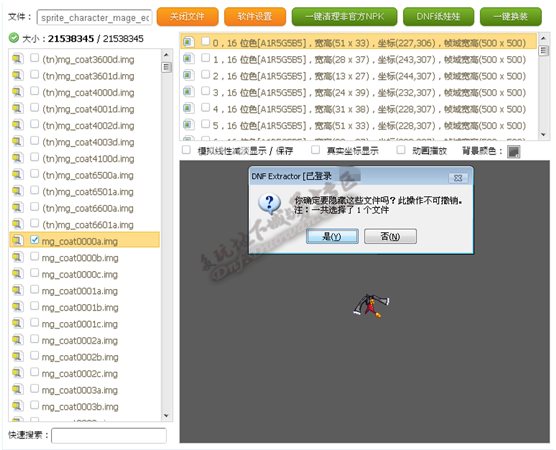Open the 背景颜色 color swatch
Viewport: 556px width, 450px height.
[513, 152]
